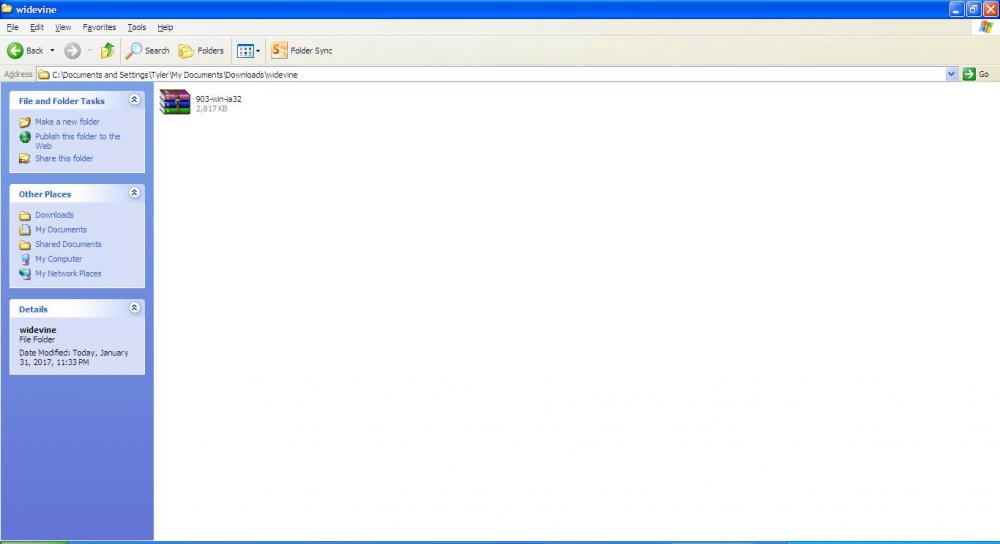Image resolution: width=1000 pixels, height=544 pixels.
Task: Open the Favorites menu
Action: (x=99, y=27)
